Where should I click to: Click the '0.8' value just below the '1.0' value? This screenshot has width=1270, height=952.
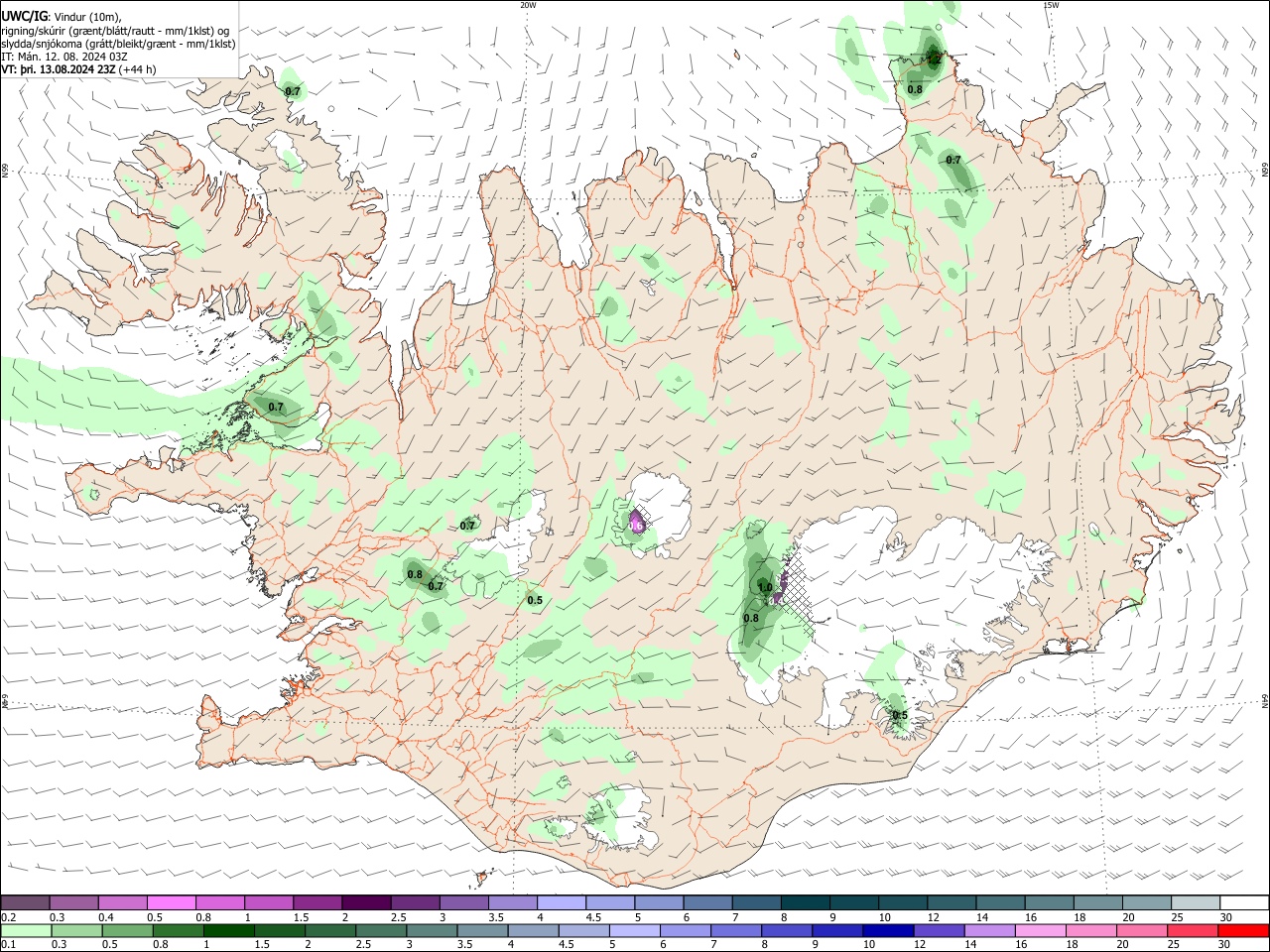tap(751, 618)
